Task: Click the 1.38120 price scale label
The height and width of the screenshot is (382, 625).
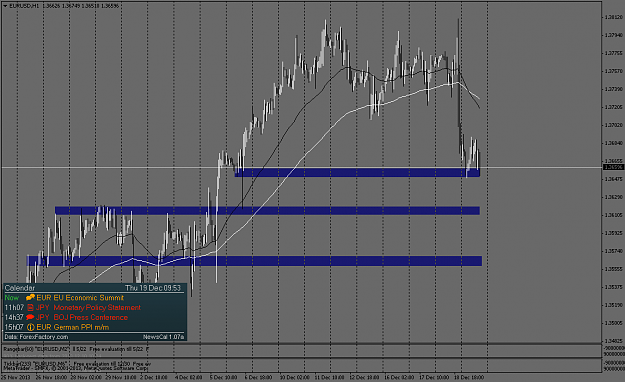Action: [613, 17]
